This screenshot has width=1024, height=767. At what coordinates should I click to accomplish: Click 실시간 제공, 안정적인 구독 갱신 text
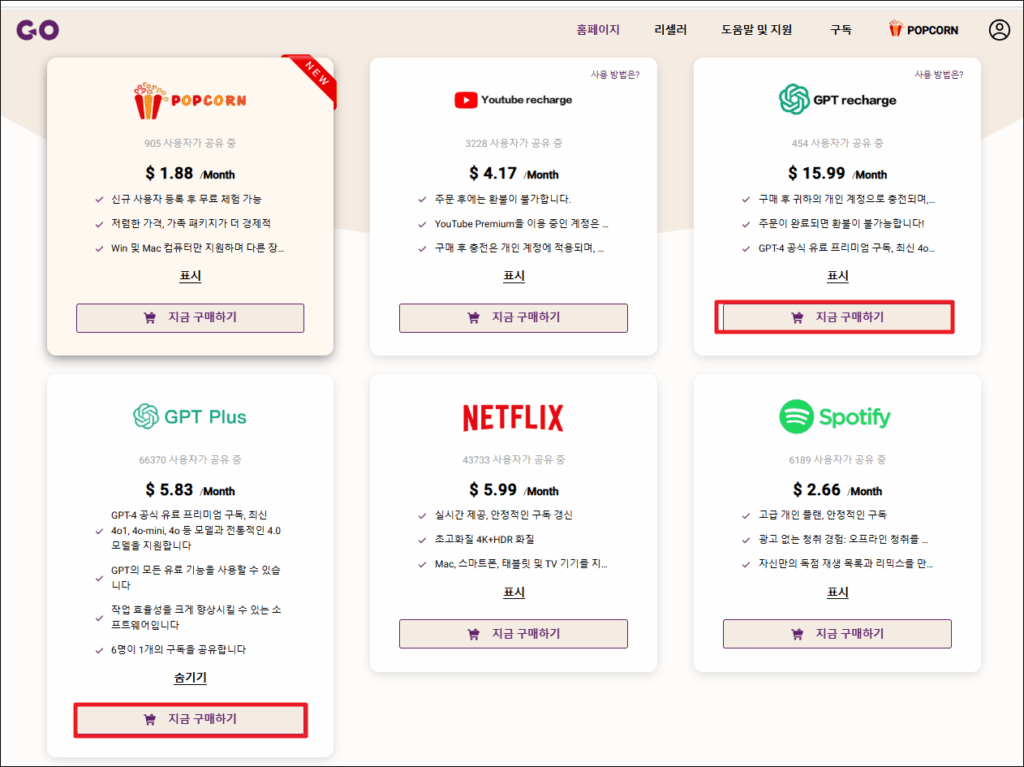pos(504,515)
